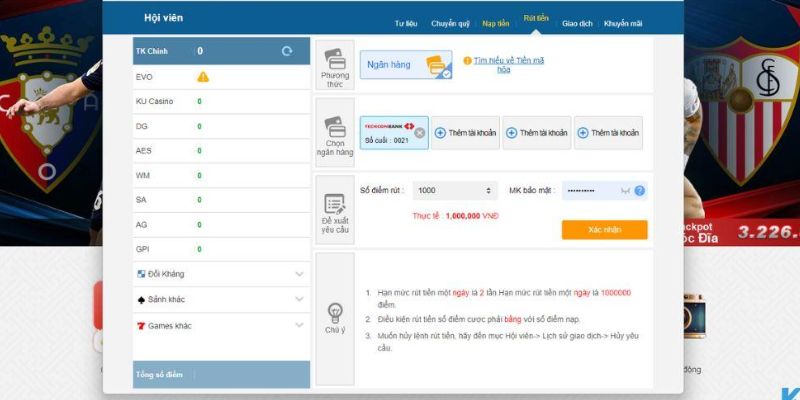Open the Tìm hiểu về Tiền mã hóa link

point(508,65)
